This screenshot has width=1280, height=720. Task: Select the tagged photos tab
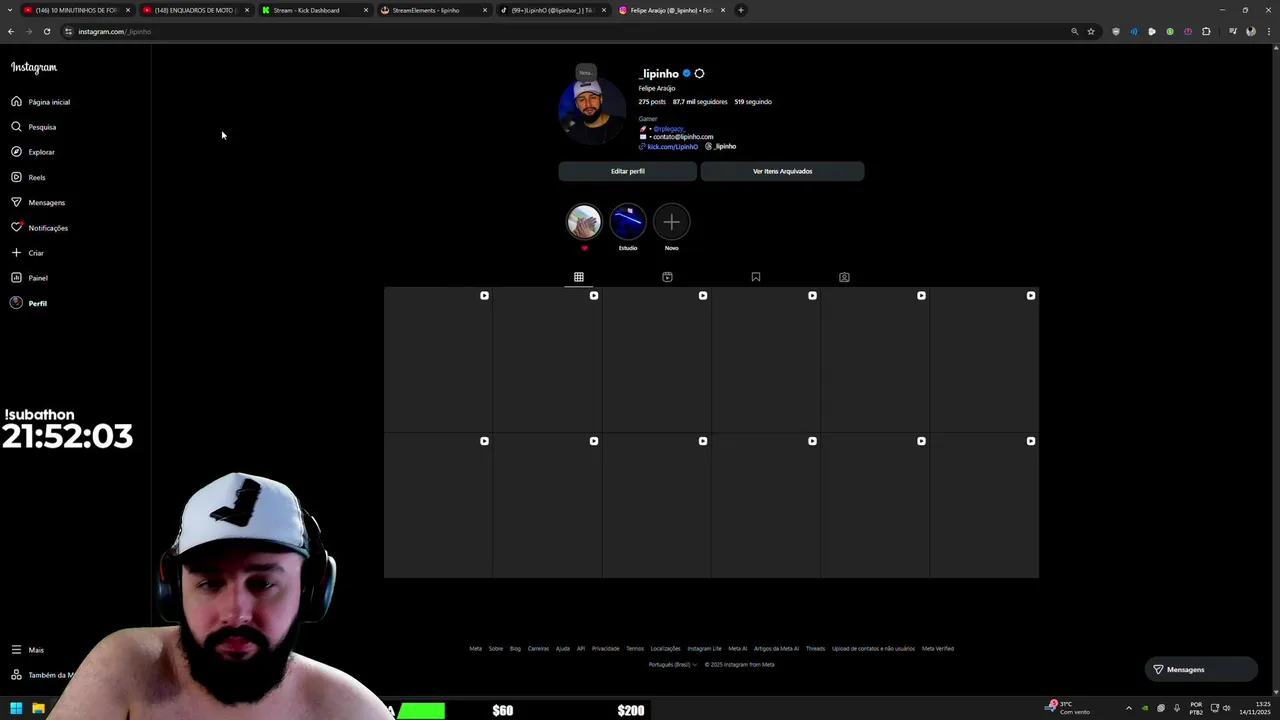pos(844,277)
